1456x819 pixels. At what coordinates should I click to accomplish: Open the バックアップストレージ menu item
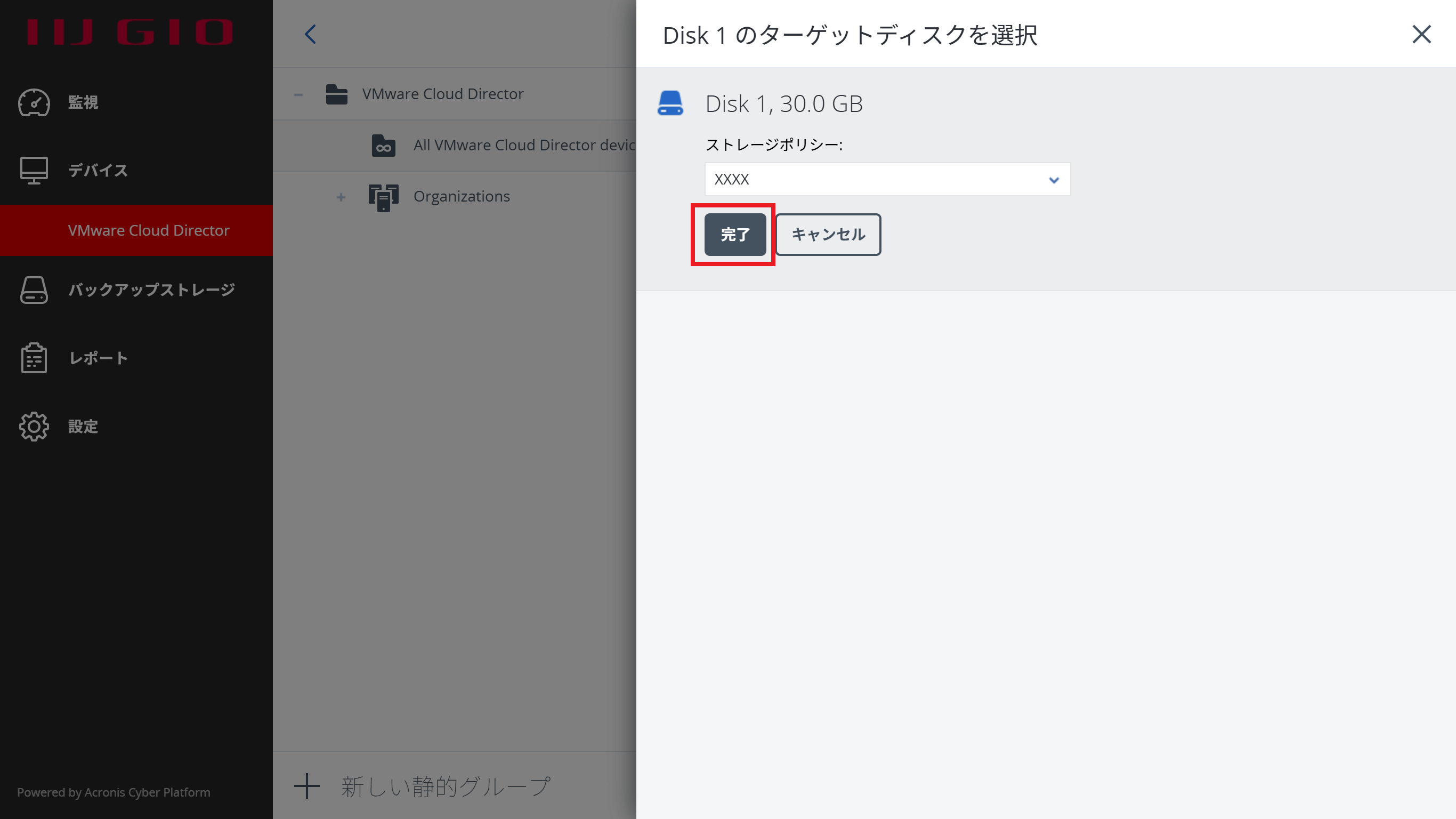pyautogui.click(x=151, y=290)
